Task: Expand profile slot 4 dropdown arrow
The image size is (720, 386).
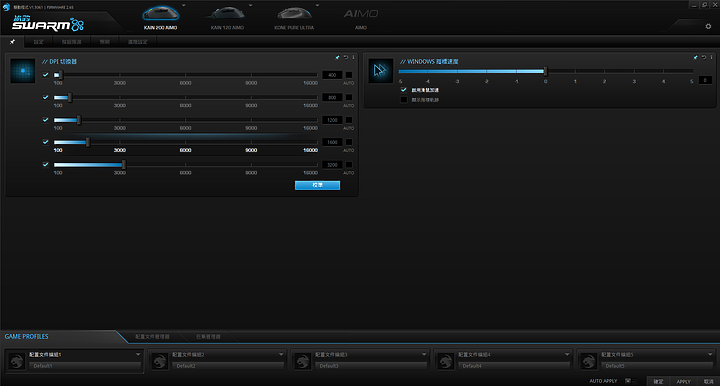Action: pos(567,354)
